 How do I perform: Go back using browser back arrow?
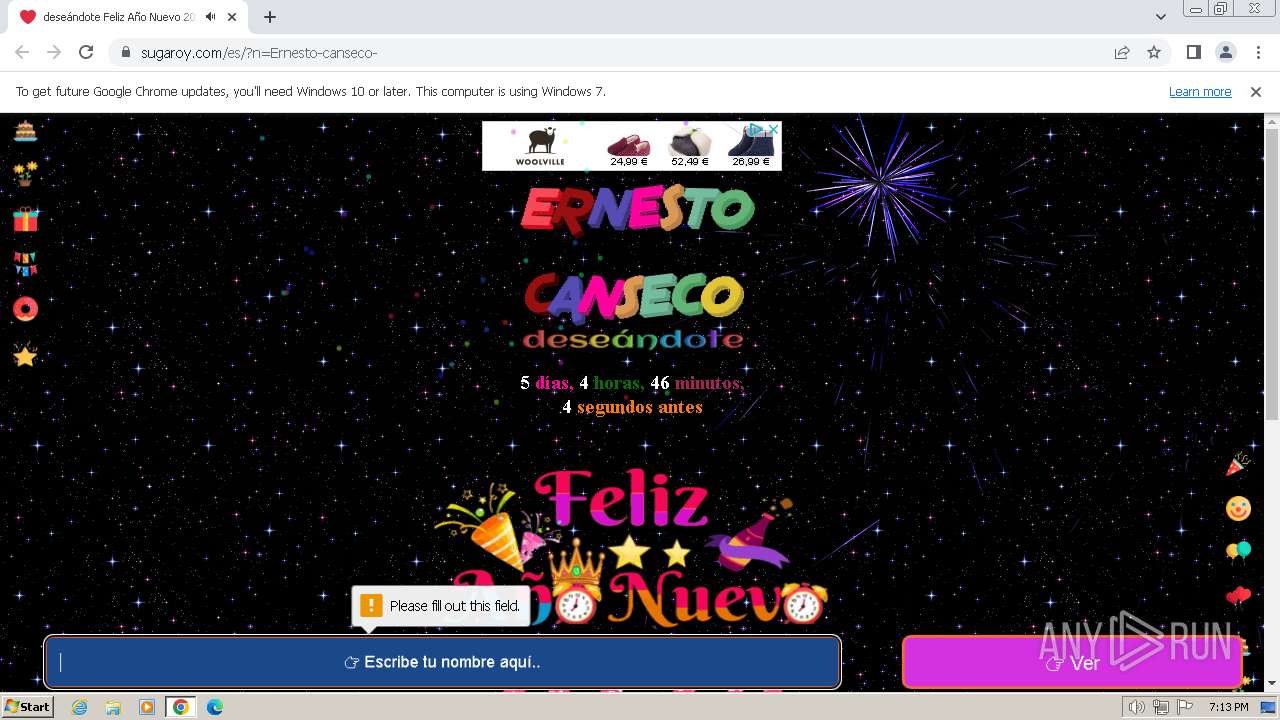[x=22, y=52]
